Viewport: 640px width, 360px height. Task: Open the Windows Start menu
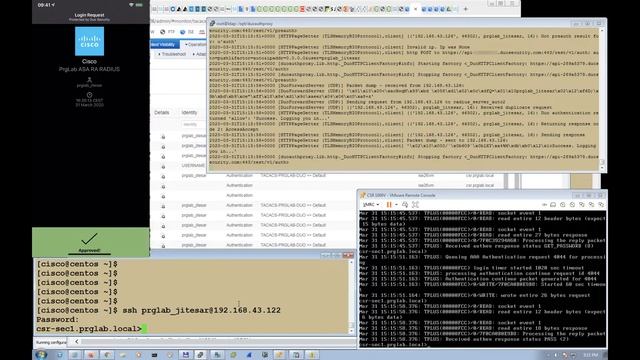(x=41, y=355)
